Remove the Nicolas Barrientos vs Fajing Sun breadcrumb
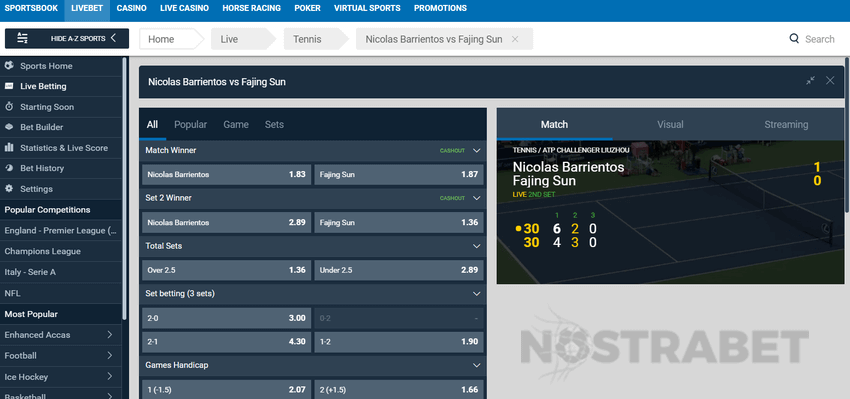The image size is (850, 399). [515, 39]
